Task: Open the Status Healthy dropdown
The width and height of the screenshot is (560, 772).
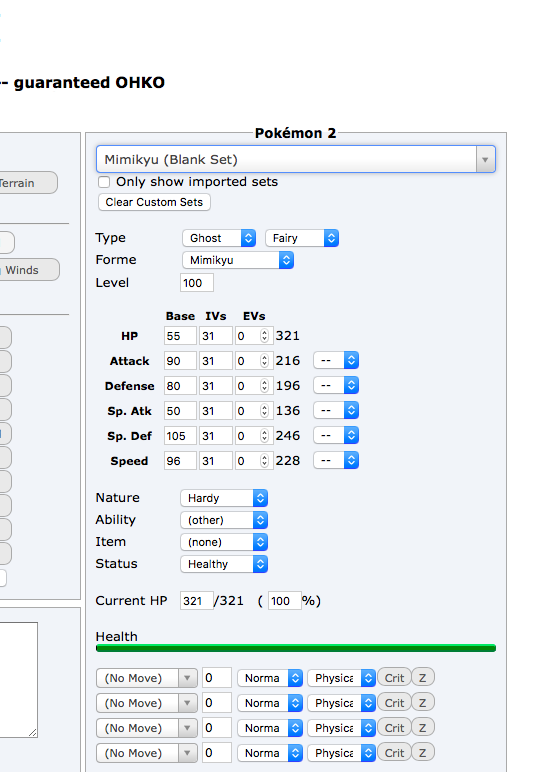Action: [224, 564]
